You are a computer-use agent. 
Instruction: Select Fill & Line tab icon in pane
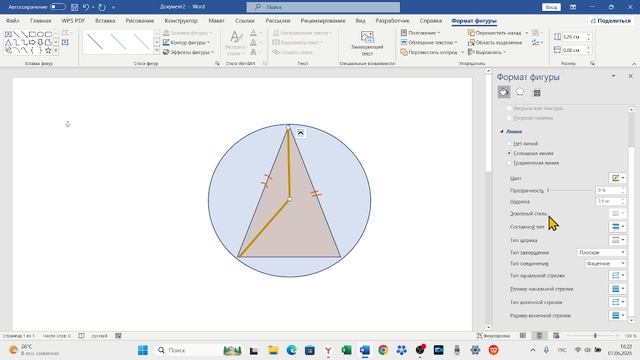point(504,92)
